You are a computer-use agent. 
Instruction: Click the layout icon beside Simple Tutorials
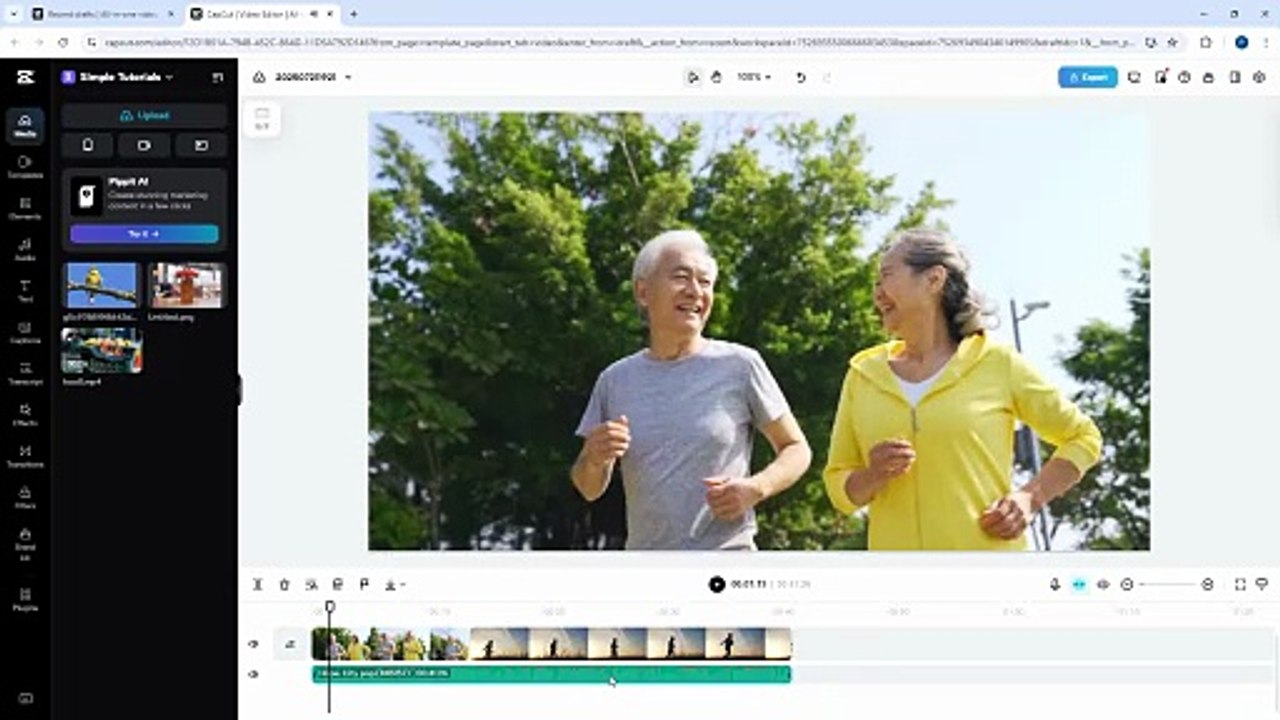pyautogui.click(x=217, y=77)
